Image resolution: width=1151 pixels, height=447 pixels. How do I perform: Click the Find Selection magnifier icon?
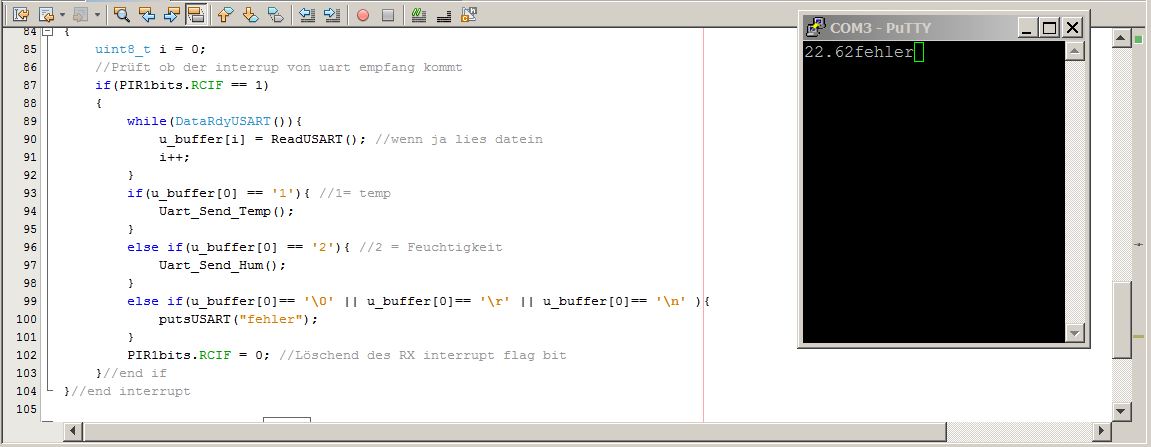click(121, 14)
